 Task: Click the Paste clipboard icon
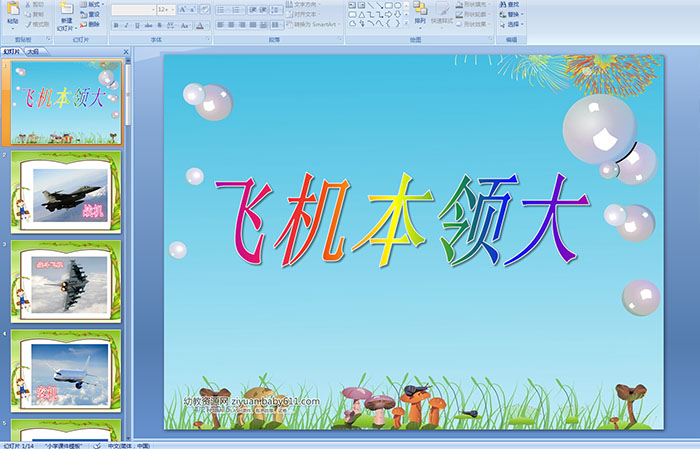point(13,9)
